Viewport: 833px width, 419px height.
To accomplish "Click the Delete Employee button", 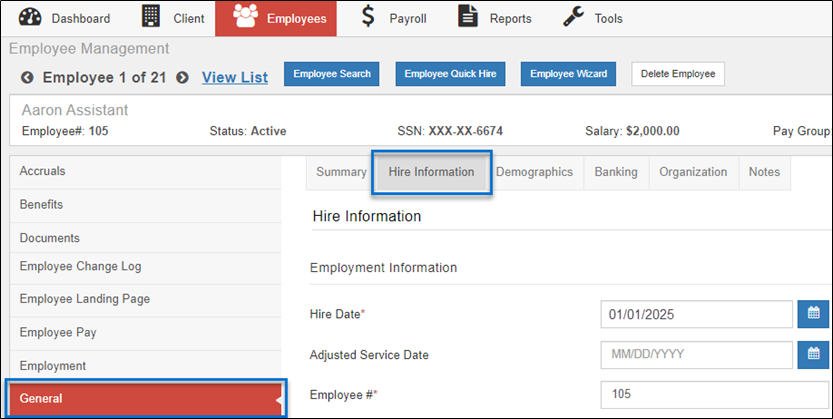I will (677, 74).
